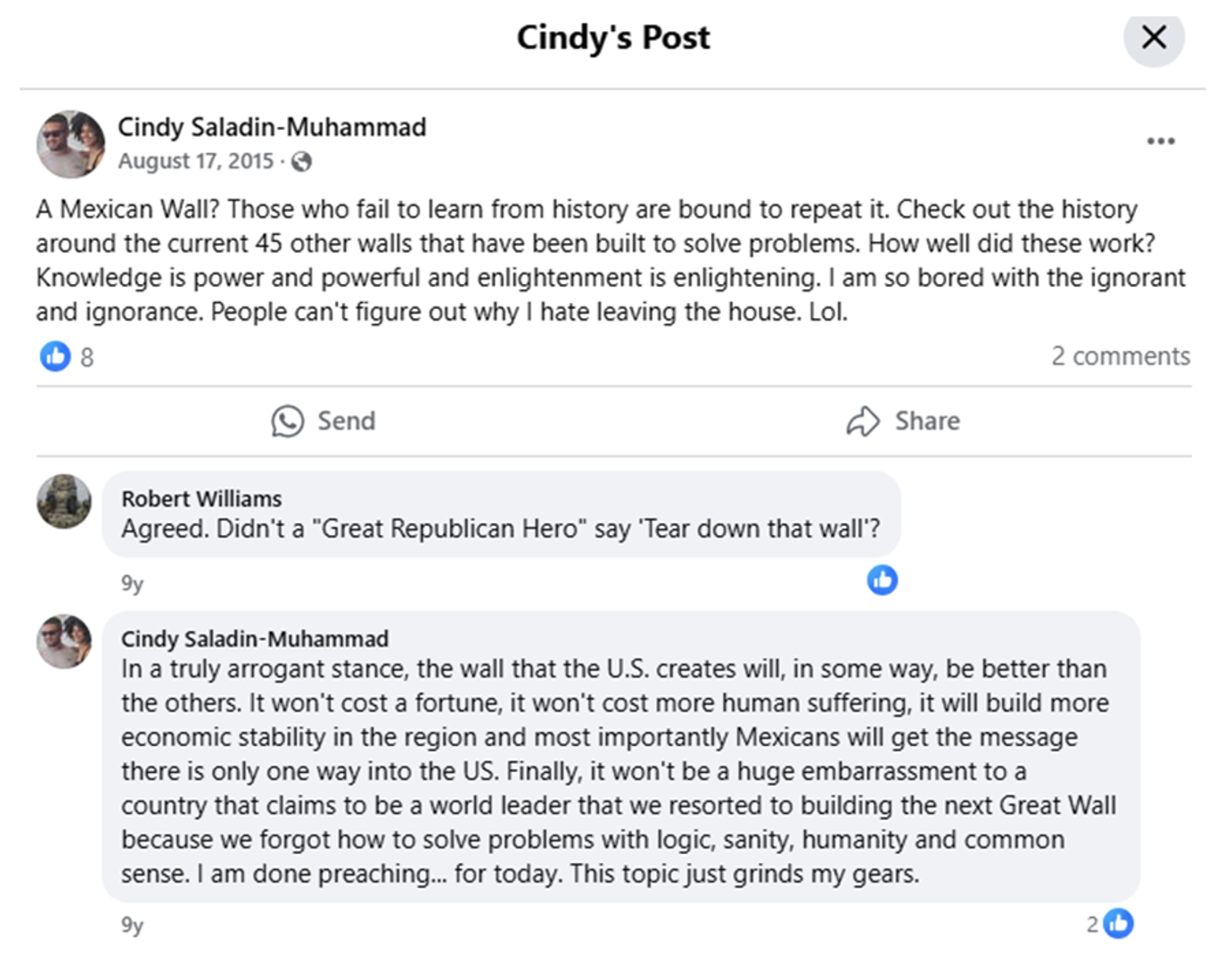Select the Share button label
Image resolution: width=1222 pixels, height=980 pixels.
(928, 421)
